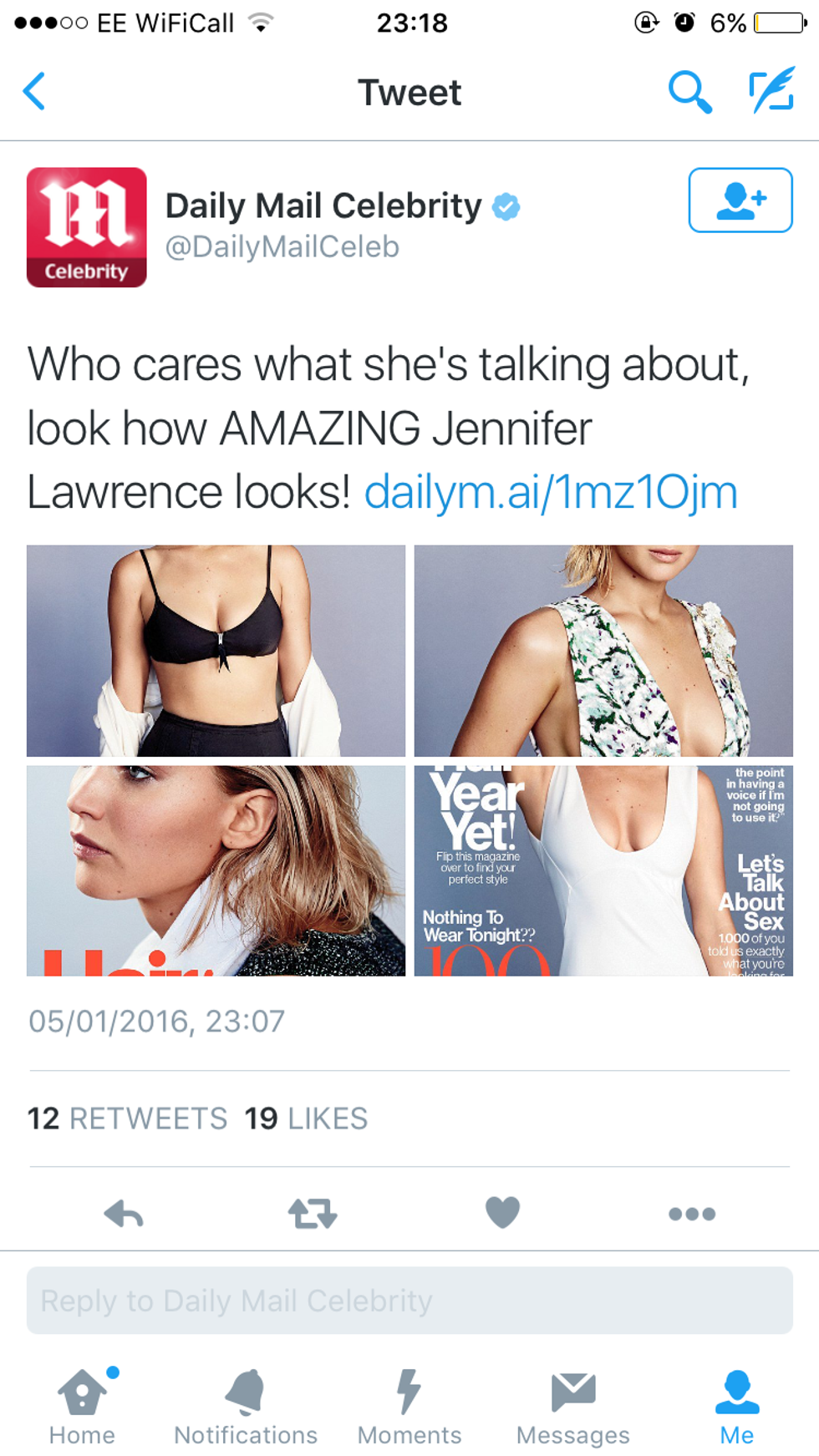View the floral dress photo

(x=603, y=651)
